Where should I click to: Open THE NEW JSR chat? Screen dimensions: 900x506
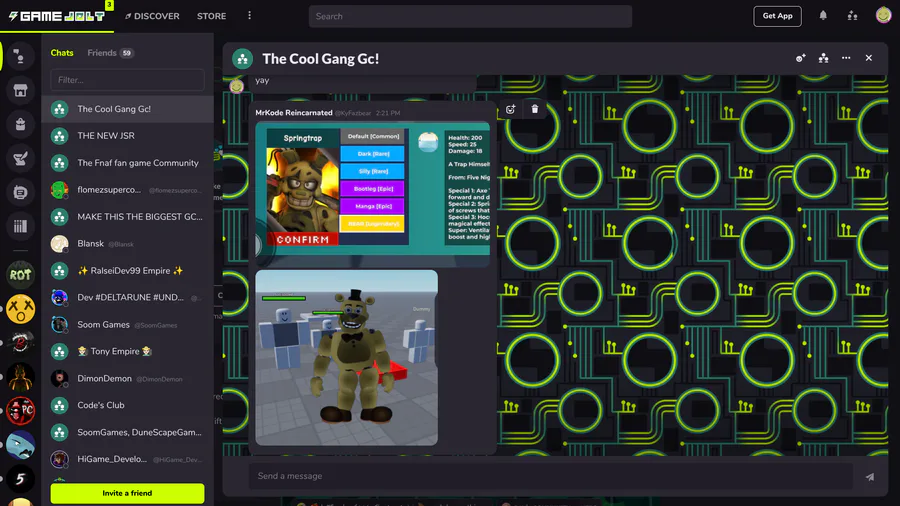(127, 136)
